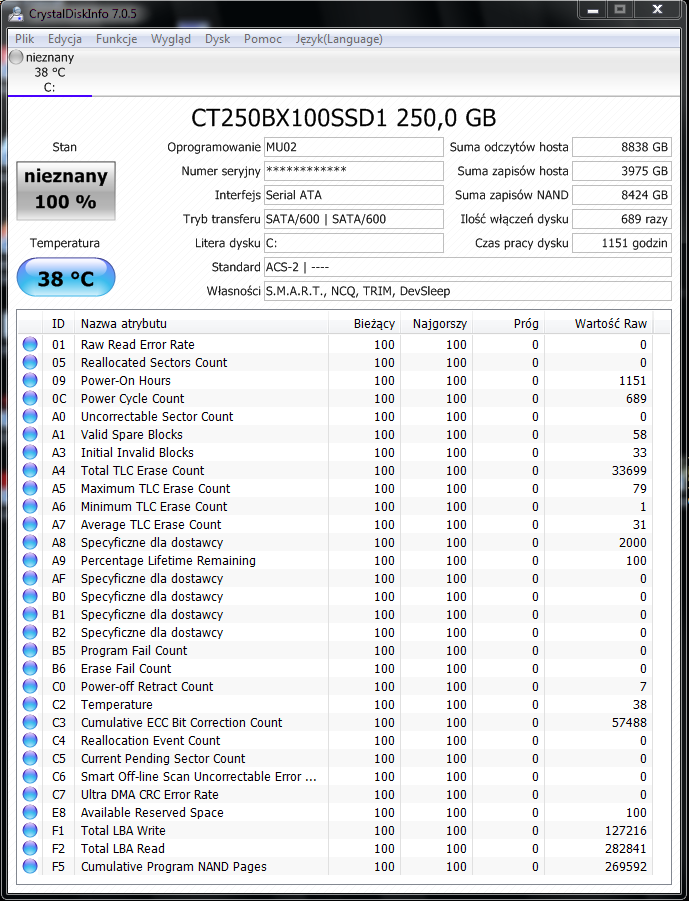
Task: Click the status orb for Average TLC Erase Count
Action: 30,524
